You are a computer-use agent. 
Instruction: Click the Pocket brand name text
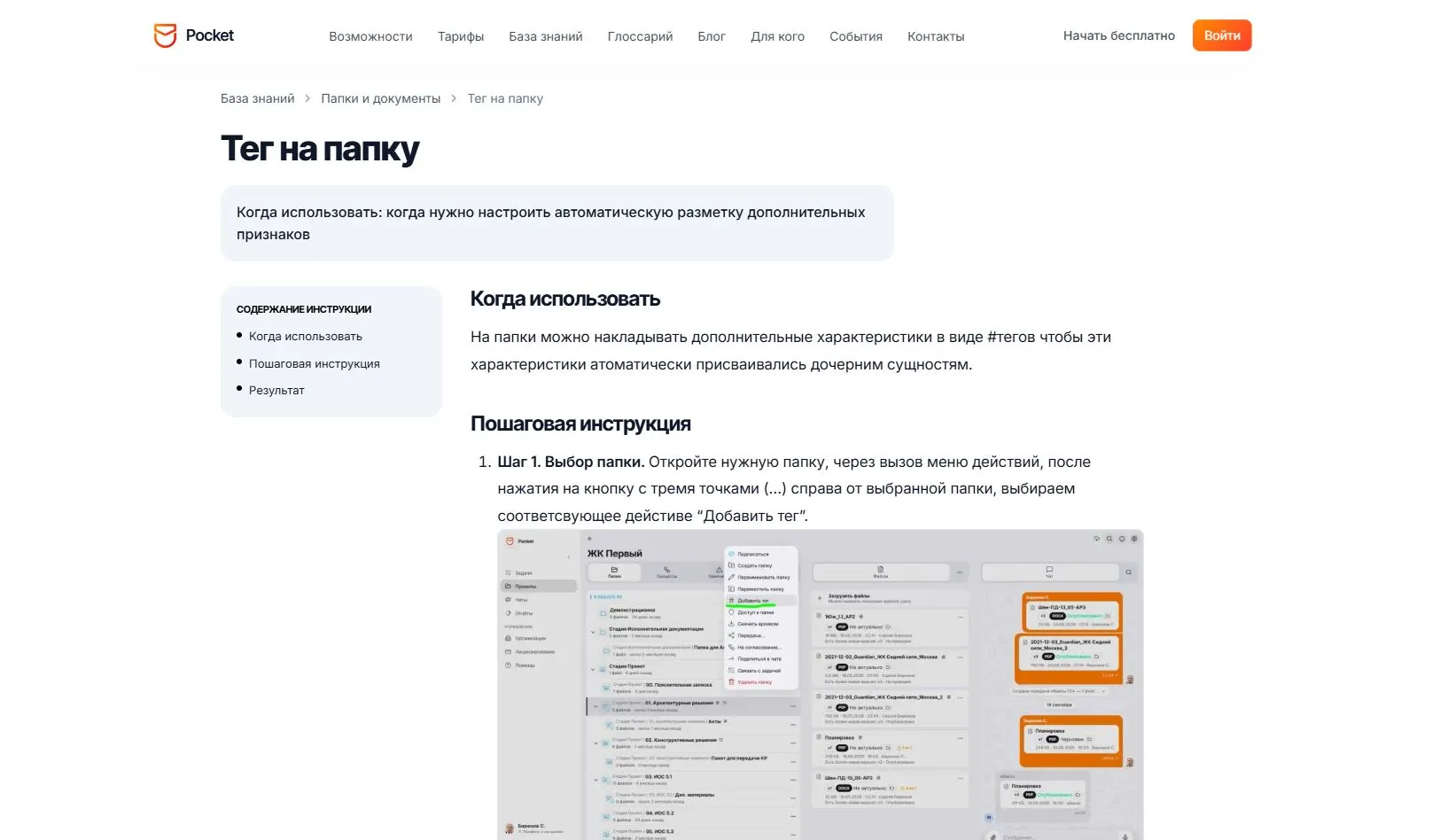point(210,35)
